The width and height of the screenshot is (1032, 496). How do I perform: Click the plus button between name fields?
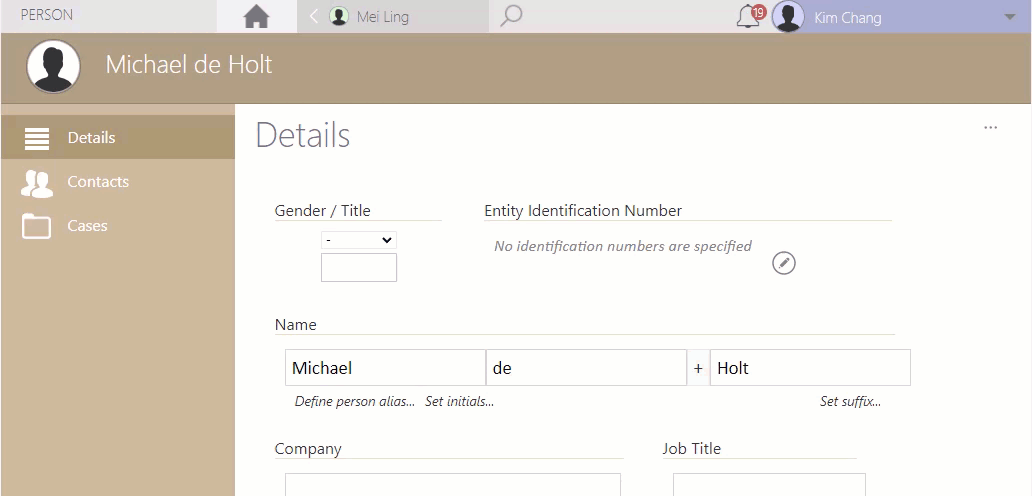698,368
